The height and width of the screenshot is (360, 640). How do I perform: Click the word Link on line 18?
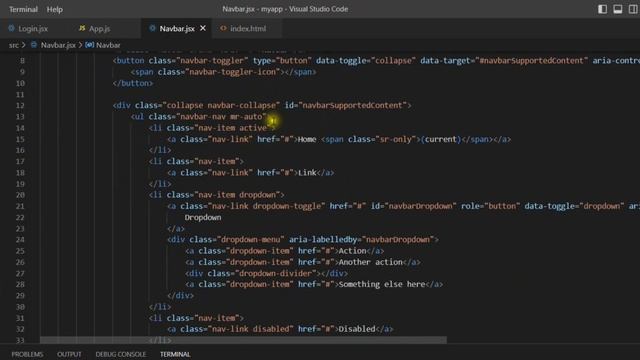coord(307,173)
